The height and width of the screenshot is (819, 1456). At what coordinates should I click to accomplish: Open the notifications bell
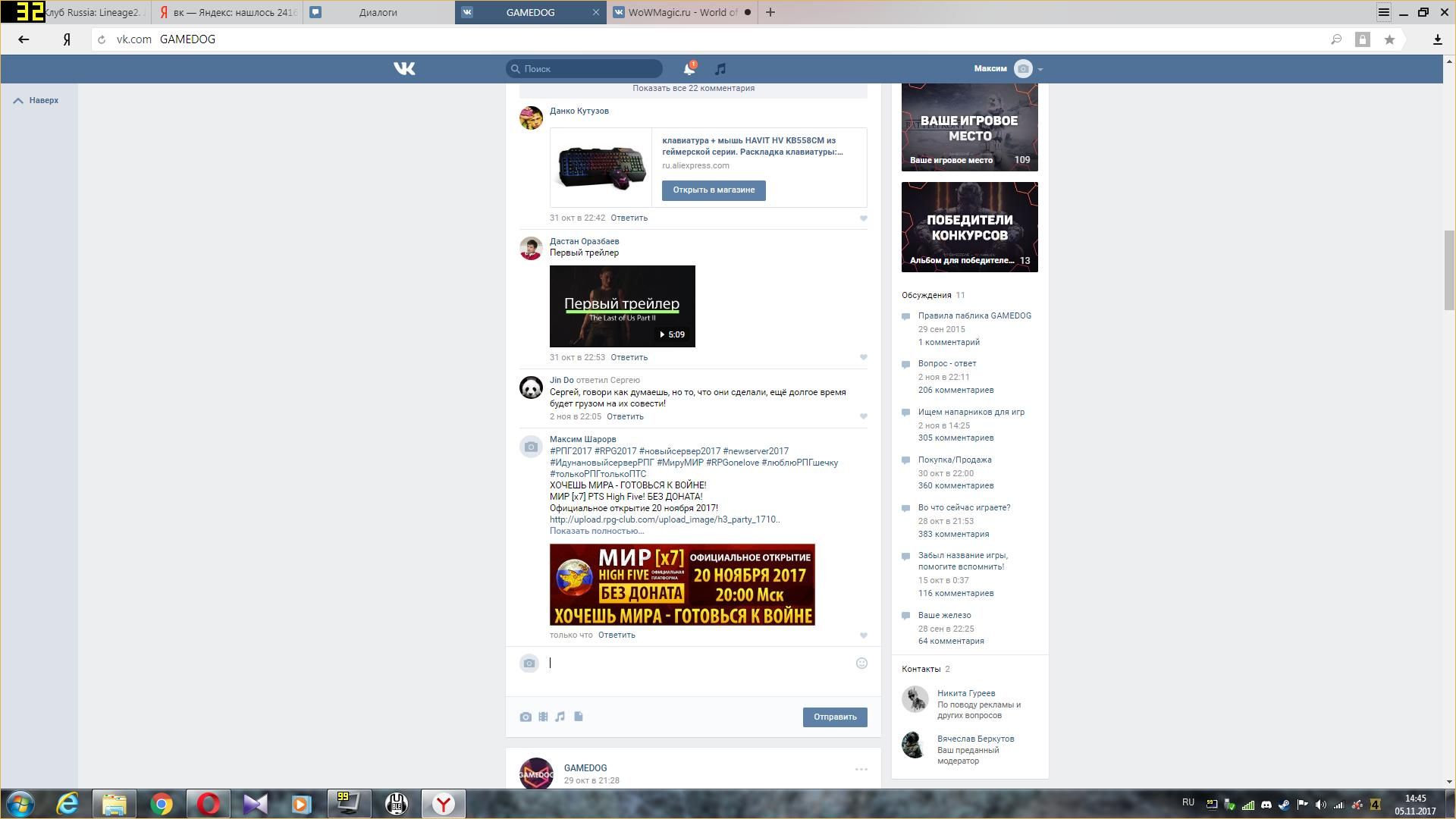(689, 69)
